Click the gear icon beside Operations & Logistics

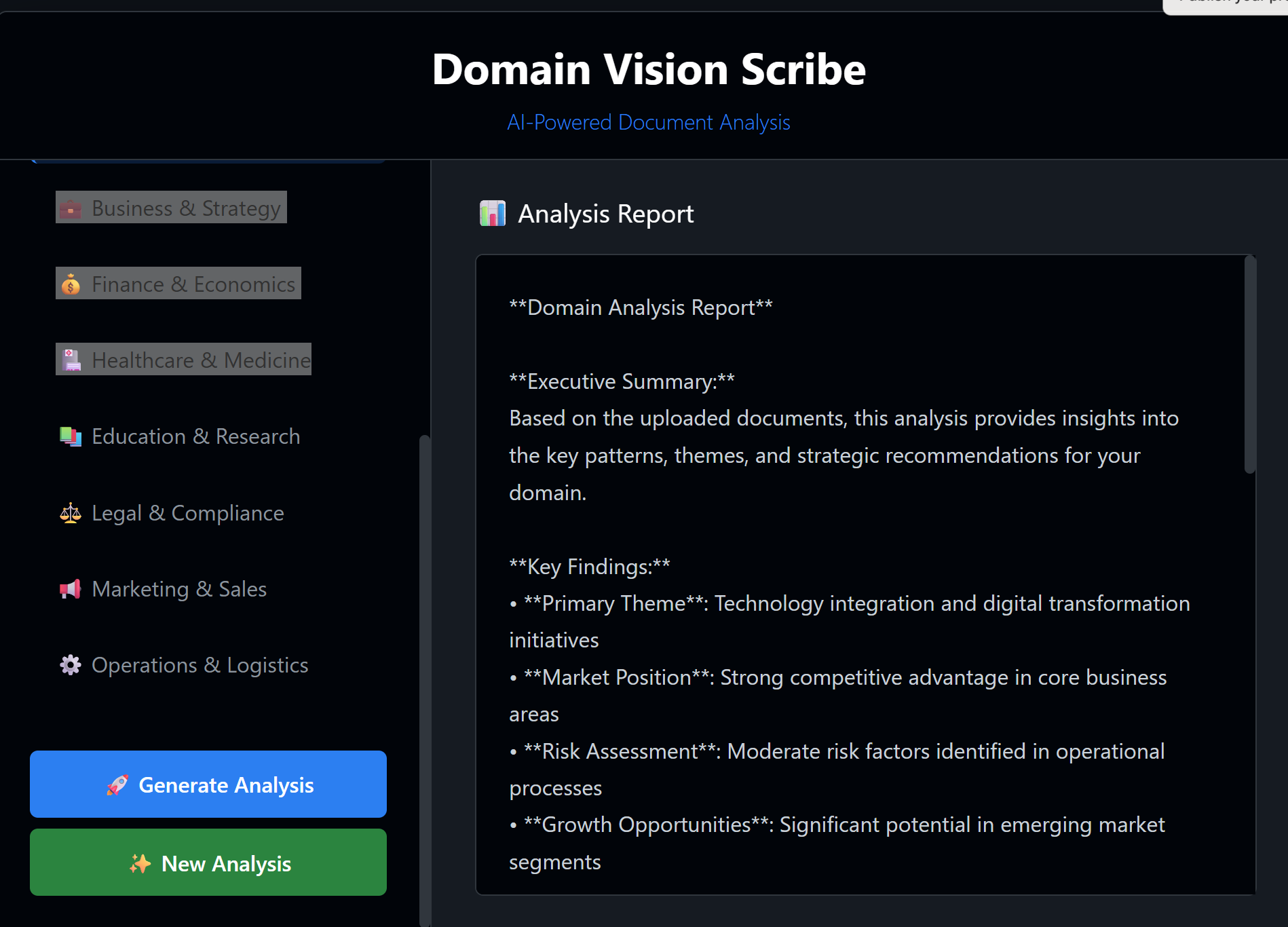71,665
